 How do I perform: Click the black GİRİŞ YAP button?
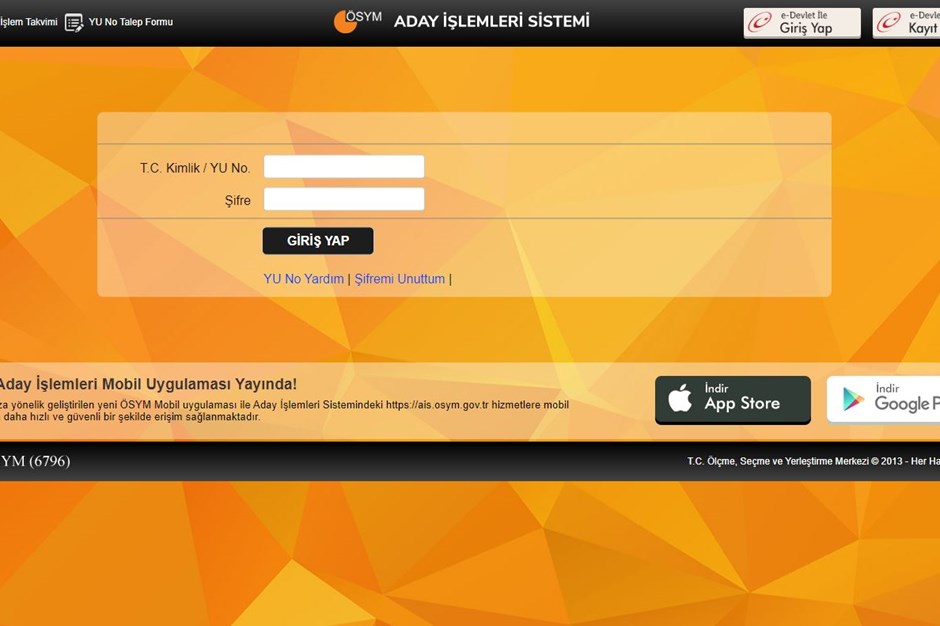coord(318,240)
